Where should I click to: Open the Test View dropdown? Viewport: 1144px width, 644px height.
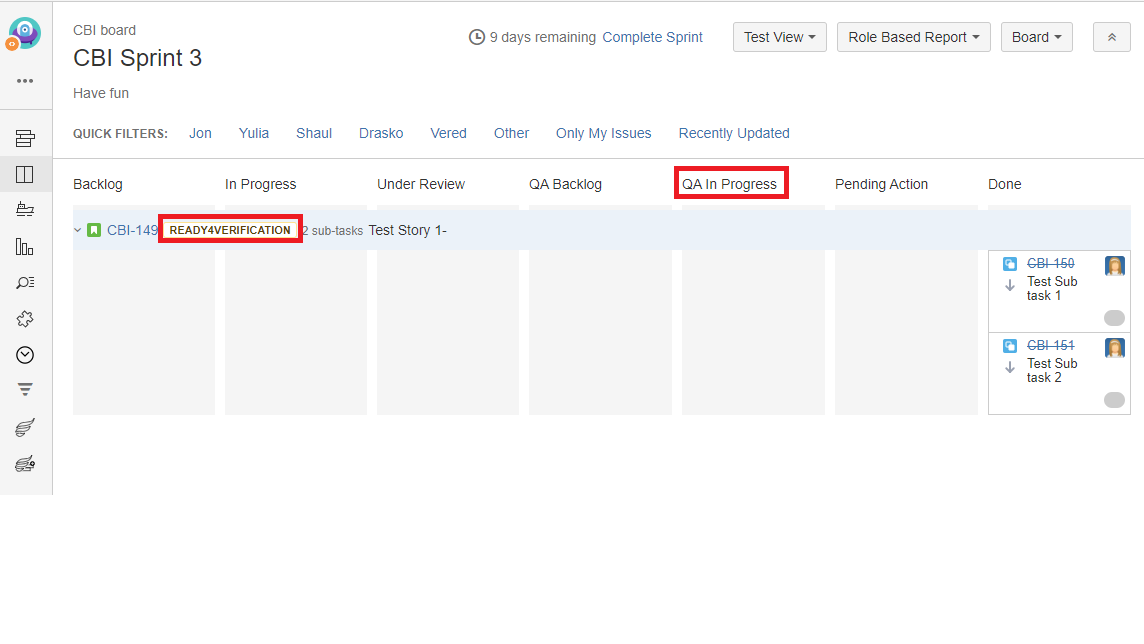tap(779, 37)
